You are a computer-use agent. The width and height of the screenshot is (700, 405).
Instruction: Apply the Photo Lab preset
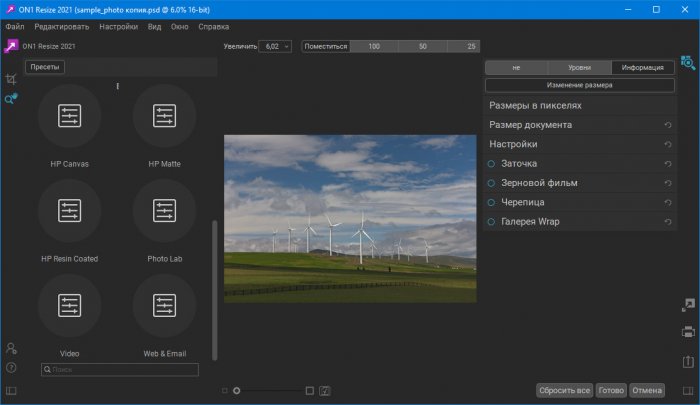tap(164, 210)
